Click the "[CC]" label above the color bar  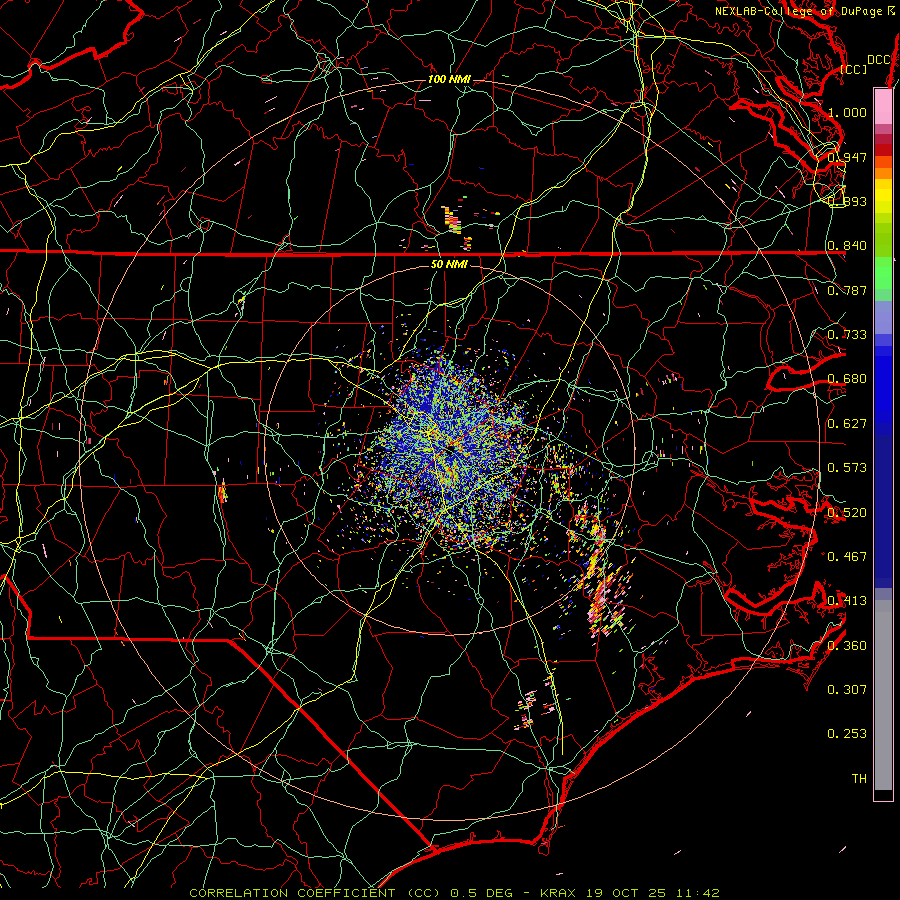tap(854, 69)
